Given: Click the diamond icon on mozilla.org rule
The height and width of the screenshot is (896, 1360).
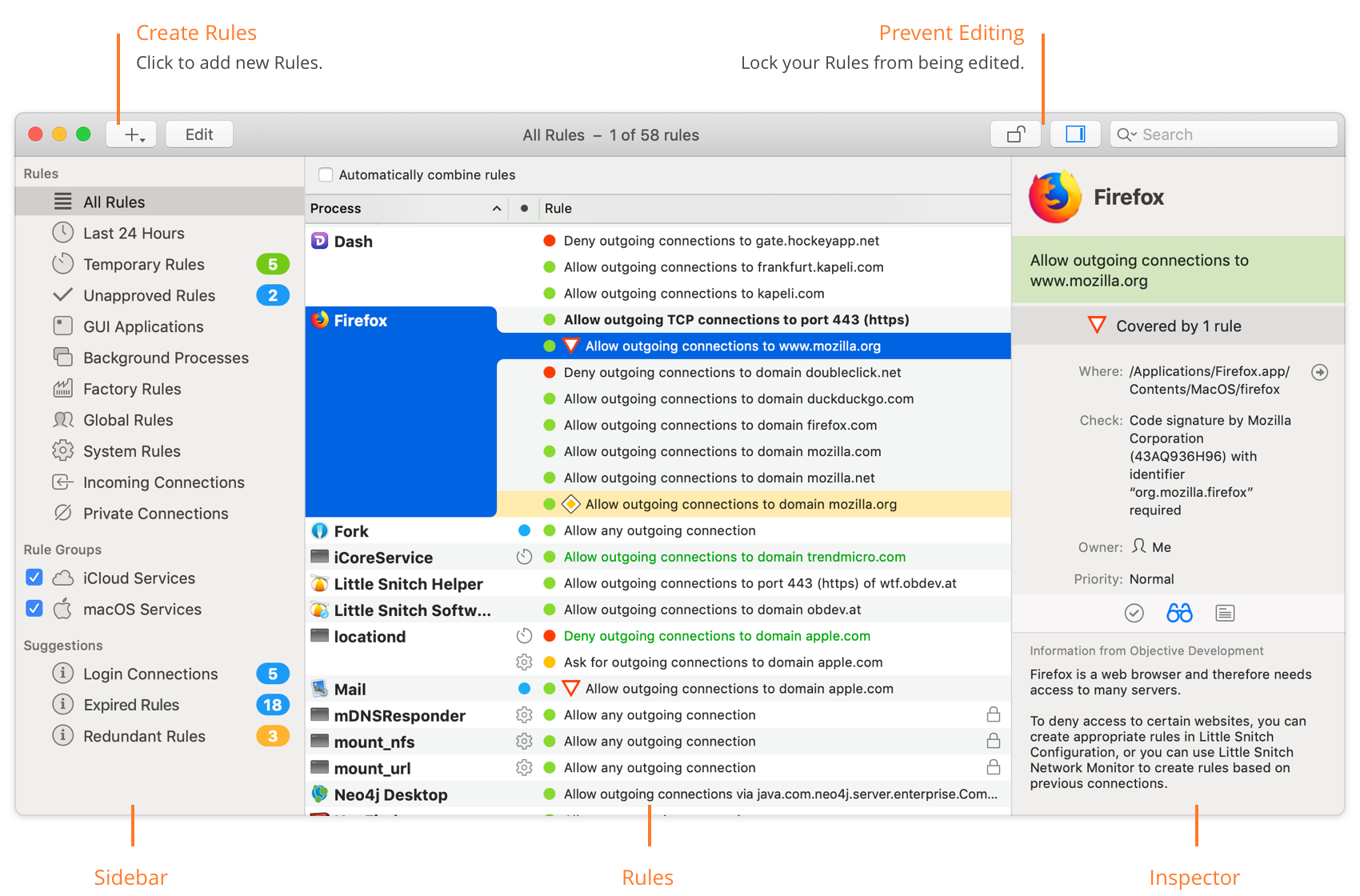Looking at the screenshot, I should pyautogui.click(x=570, y=504).
